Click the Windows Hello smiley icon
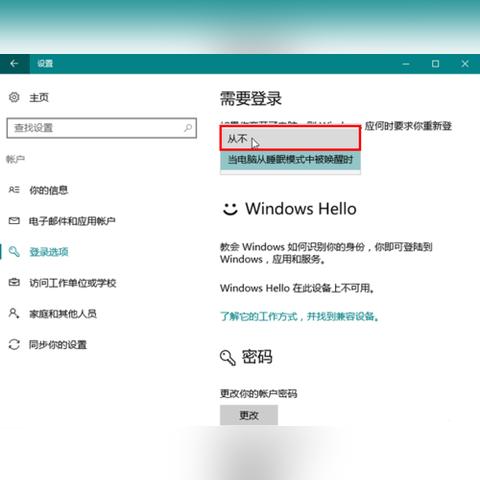480x480 pixels. click(x=230, y=209)
